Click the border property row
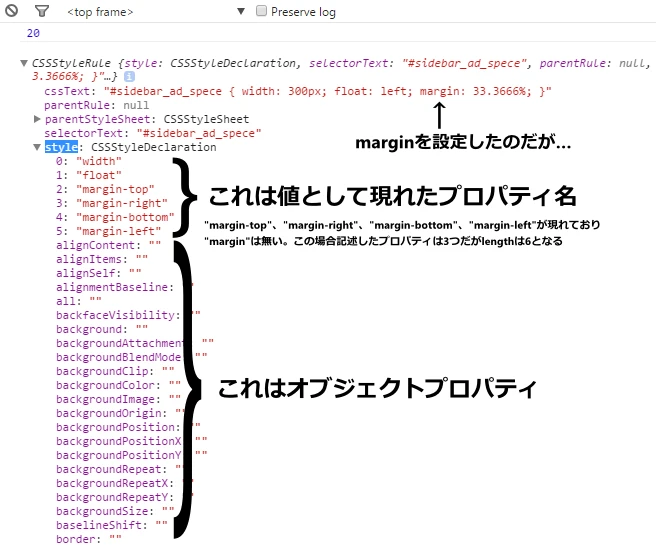This screenshot has height=547, width=656. [89, 539]
